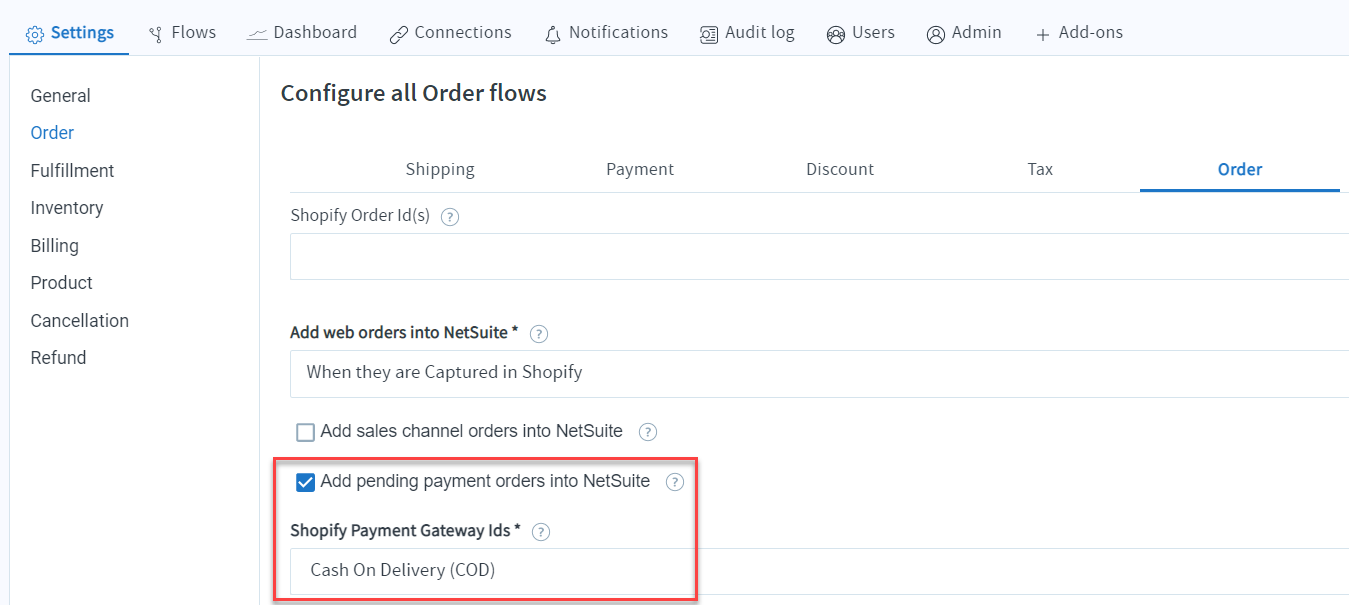Select Order in the settings sidebar
This screenshot has width=1349, height=605.
[52, 133]
